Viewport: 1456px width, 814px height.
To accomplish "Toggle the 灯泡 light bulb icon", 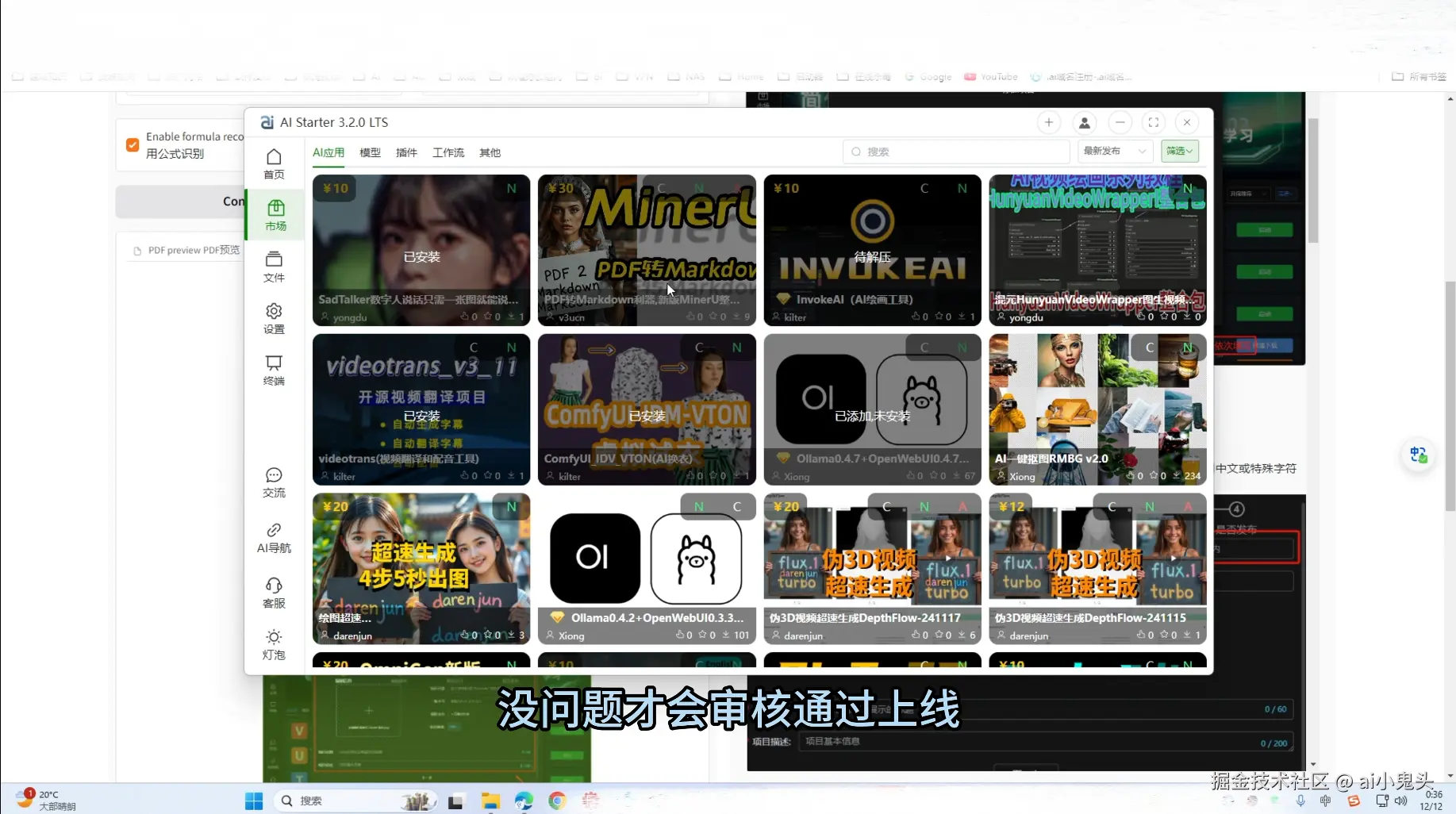I will click(x=274, y=644).
